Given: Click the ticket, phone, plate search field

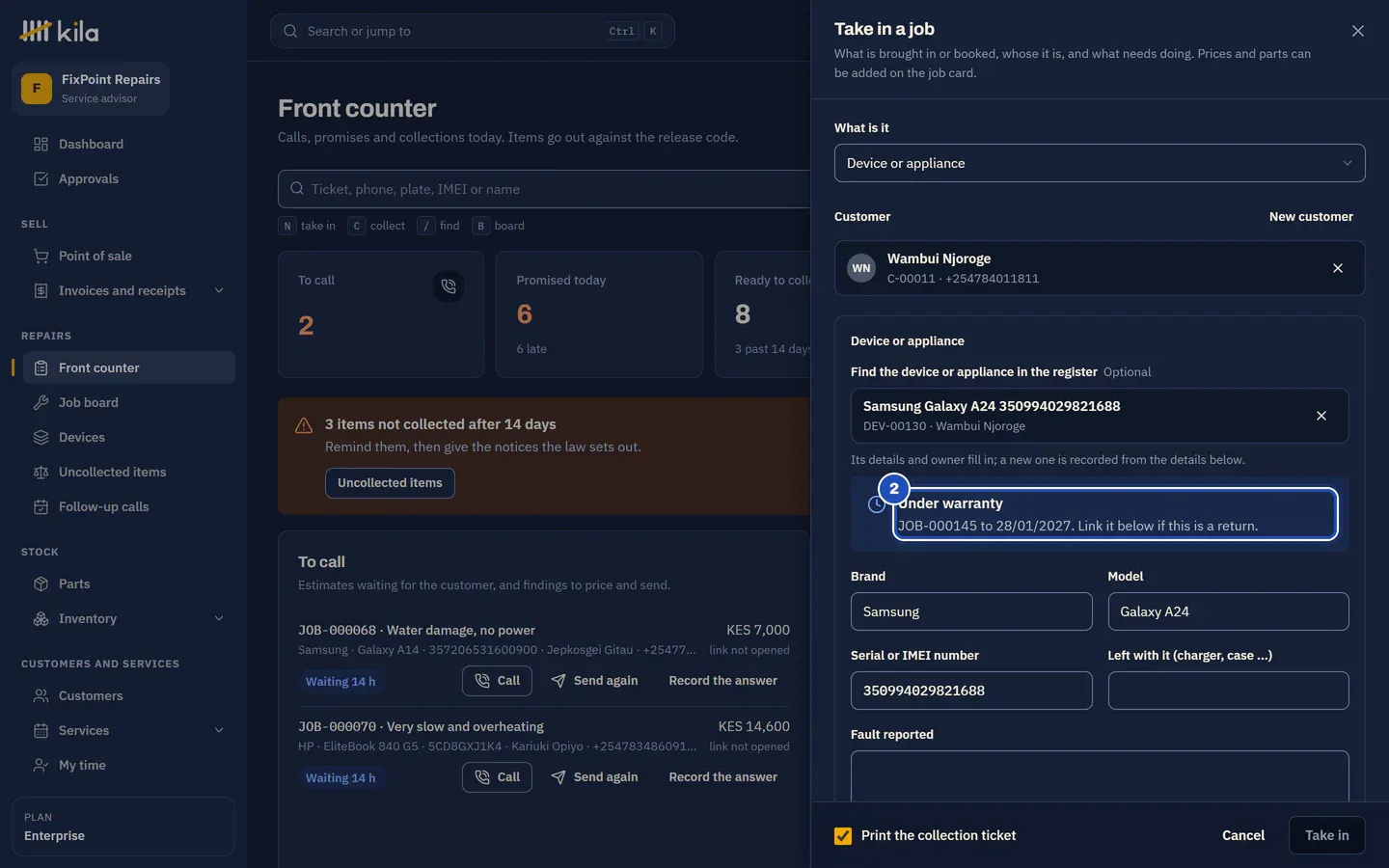Looking at the screenshot, I should pyautogui.click(x=544, y=189).
